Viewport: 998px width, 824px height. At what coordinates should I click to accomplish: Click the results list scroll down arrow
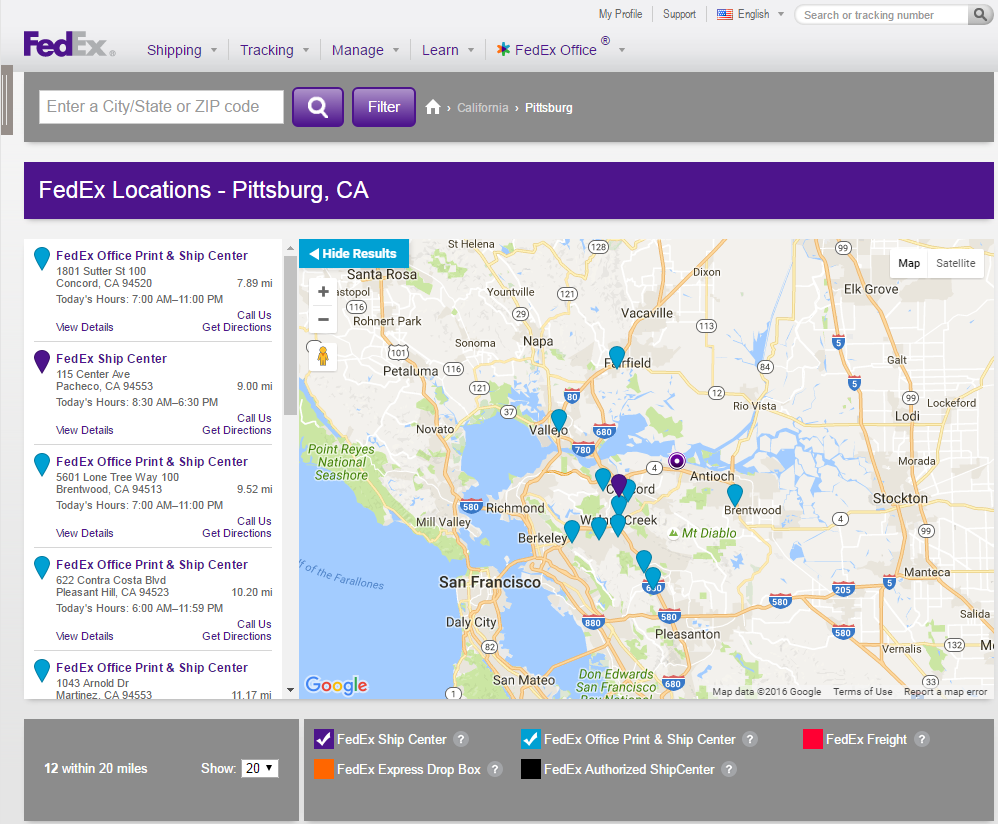click(290, 690)
